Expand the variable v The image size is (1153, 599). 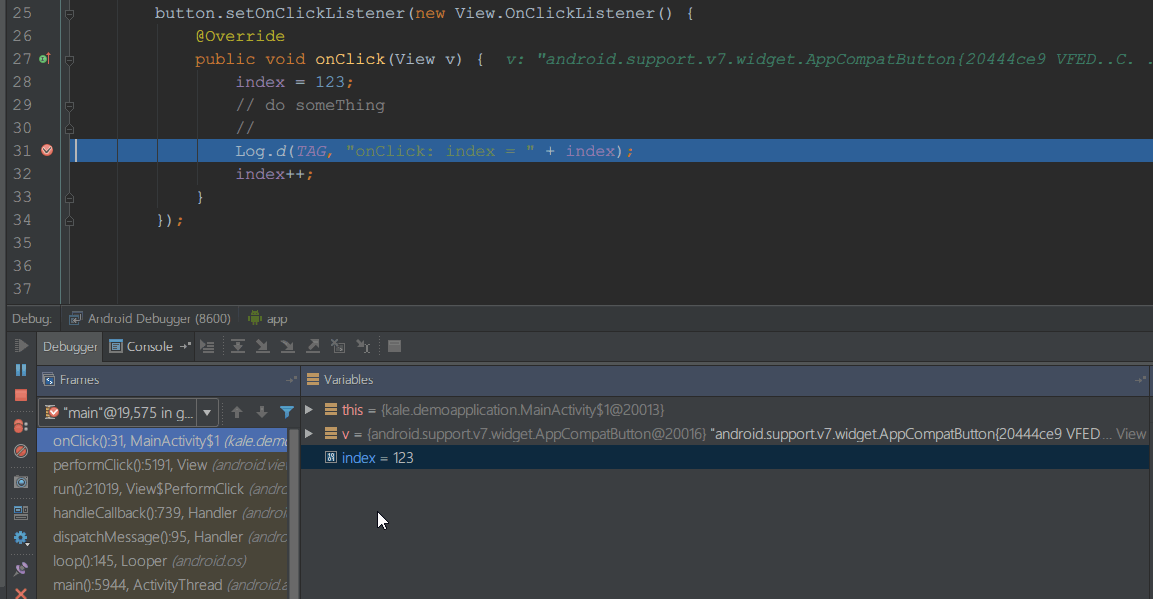pos(310,433)
